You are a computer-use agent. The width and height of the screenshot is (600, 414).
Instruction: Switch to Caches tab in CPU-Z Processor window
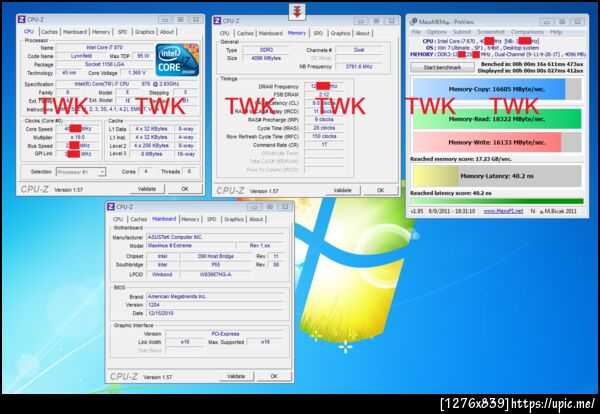(49, 32)
